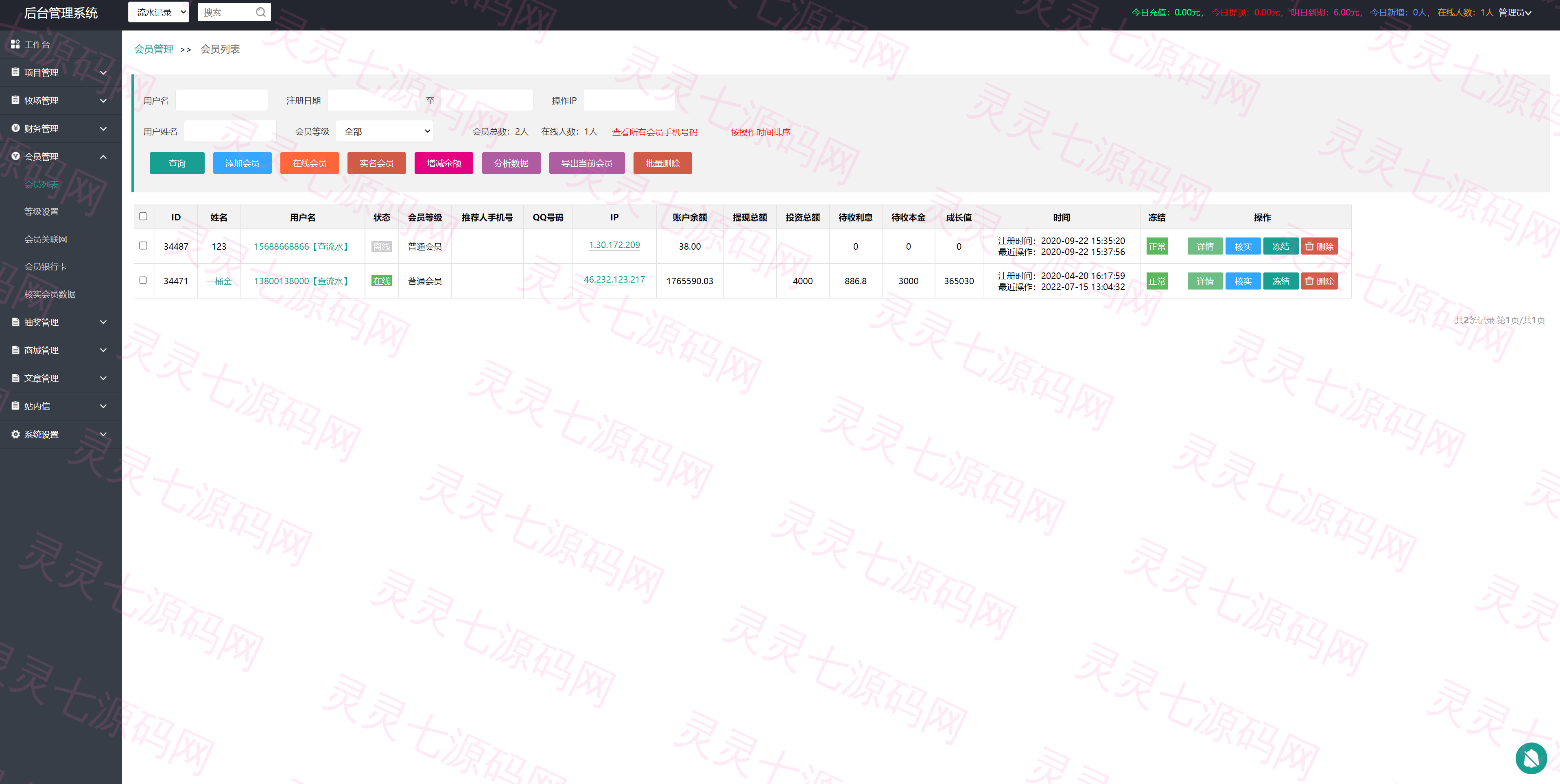
Task: Focus the 用户姓名 filter input
Action: (230, 131)
